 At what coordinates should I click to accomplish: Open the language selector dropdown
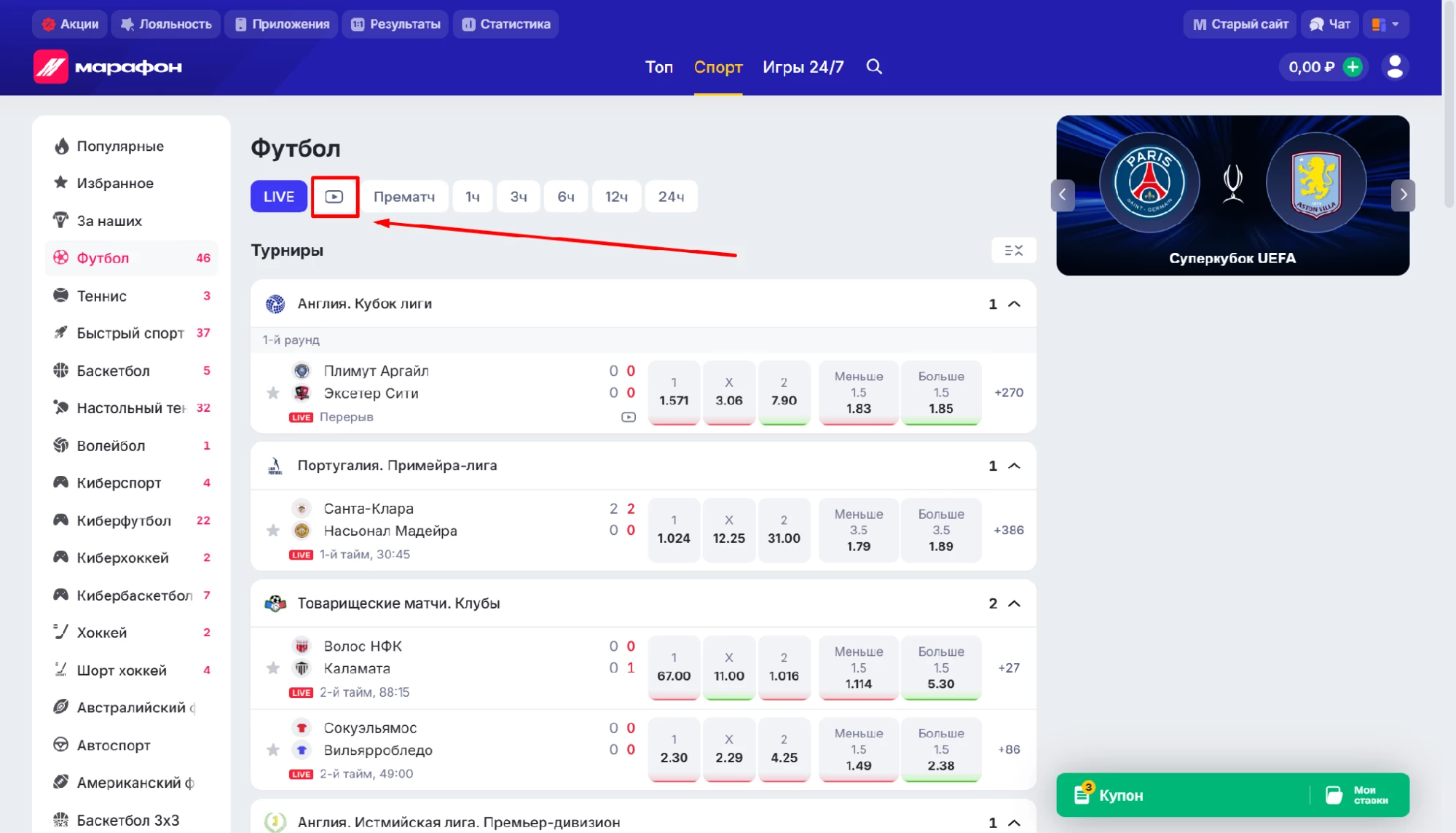tap(1386, 24)
